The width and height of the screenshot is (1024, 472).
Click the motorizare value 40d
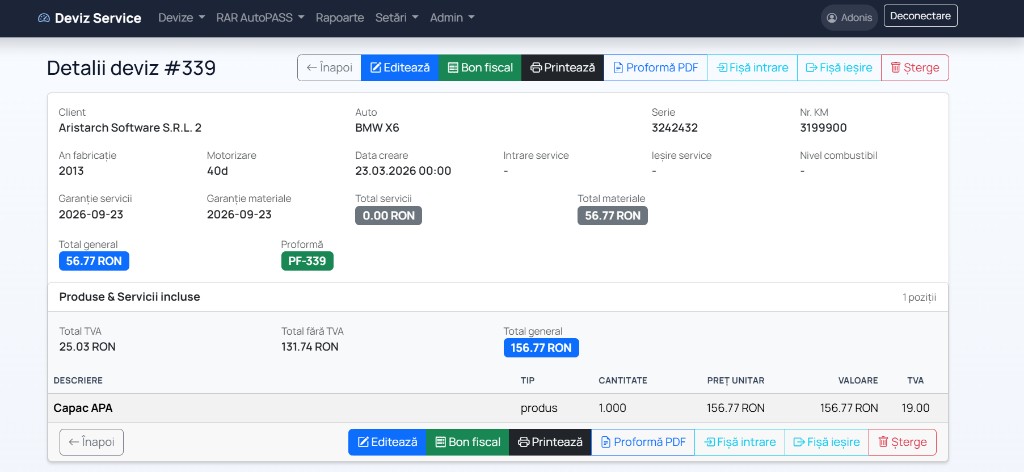(217, 171)
